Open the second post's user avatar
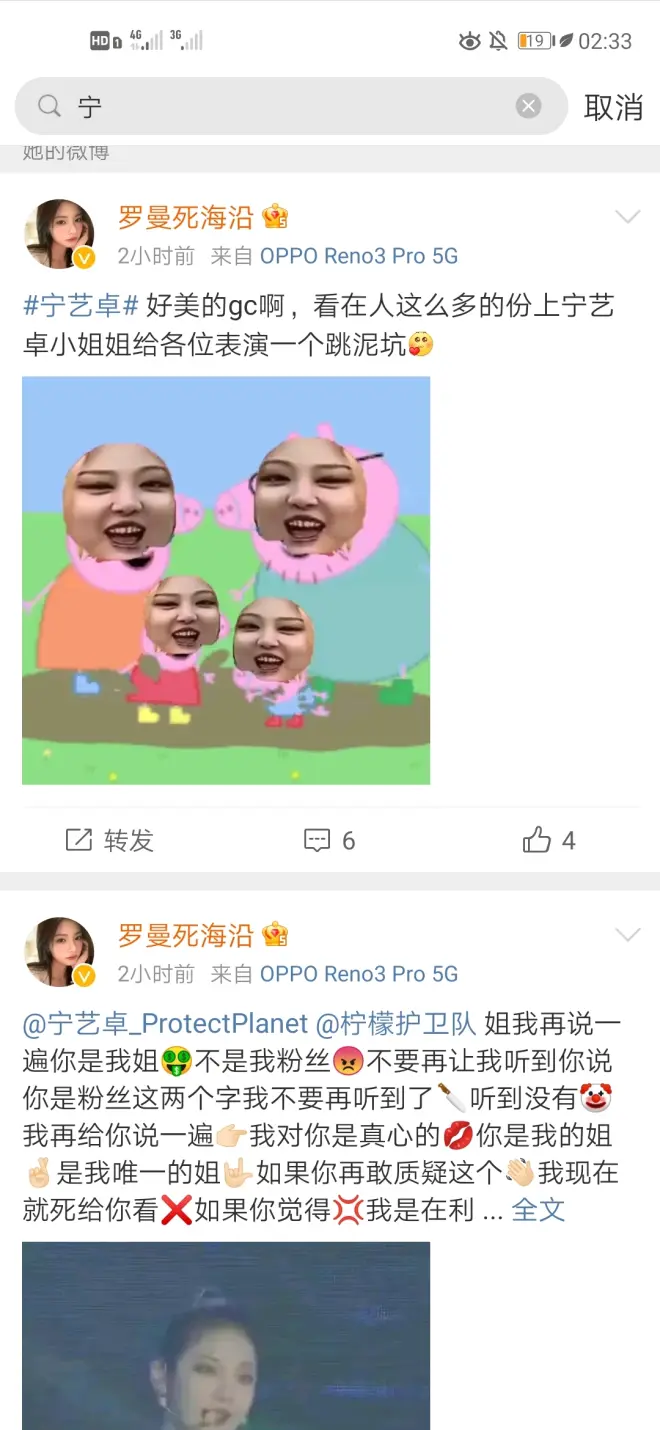Screen dimensions: 660x1430 click(x=58, y=952)
